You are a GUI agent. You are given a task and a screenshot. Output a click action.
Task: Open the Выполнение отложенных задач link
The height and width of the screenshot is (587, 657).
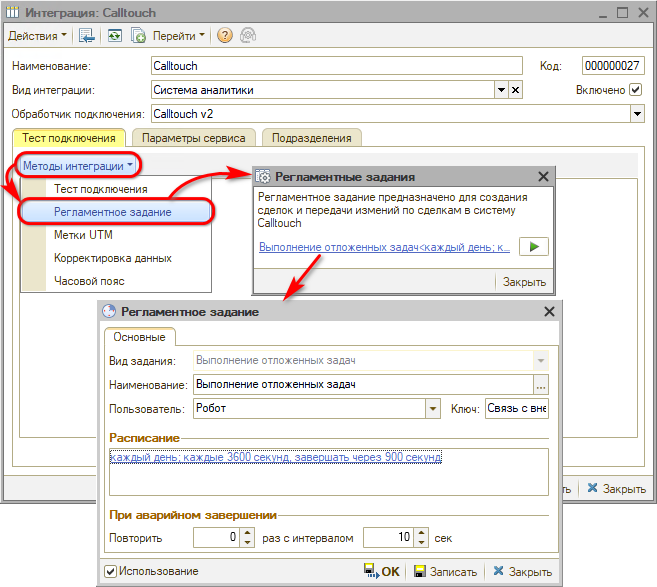click(384, 247)
